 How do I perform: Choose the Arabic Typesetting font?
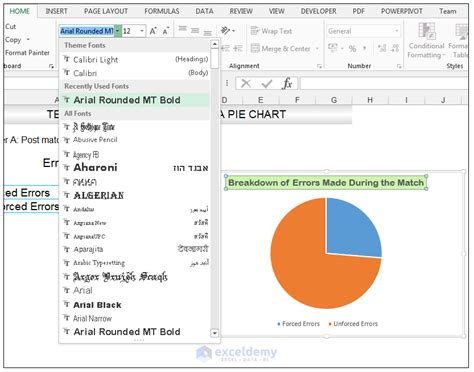[135, 263]
